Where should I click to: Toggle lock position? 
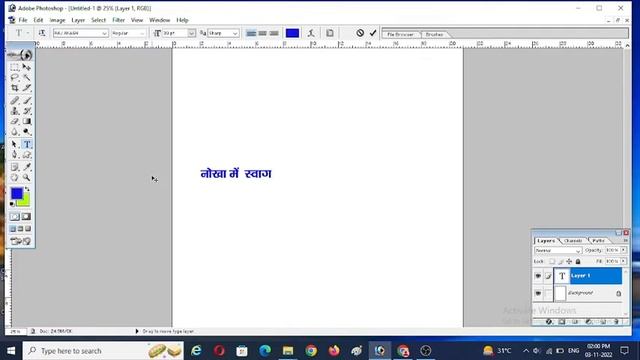point(569,261)
